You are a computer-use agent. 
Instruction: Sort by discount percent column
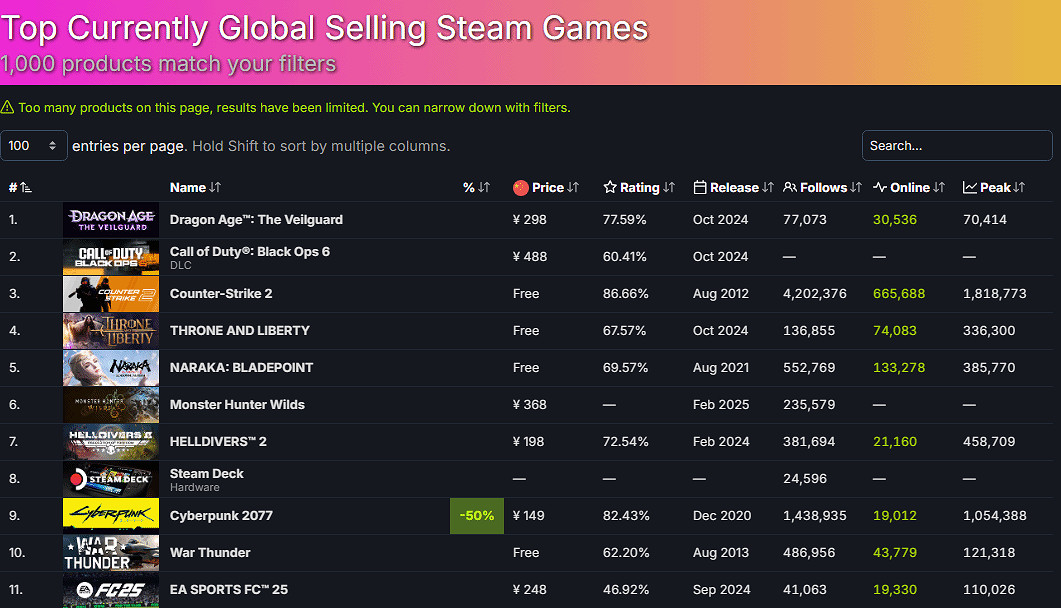click(476, 187)
